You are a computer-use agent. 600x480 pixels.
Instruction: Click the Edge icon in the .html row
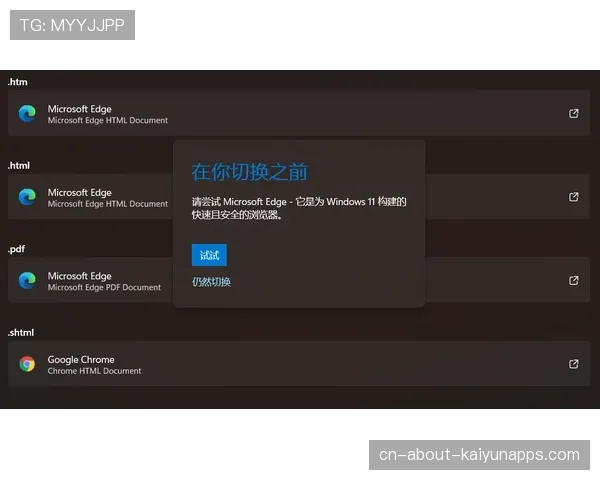tap(27, 197)
